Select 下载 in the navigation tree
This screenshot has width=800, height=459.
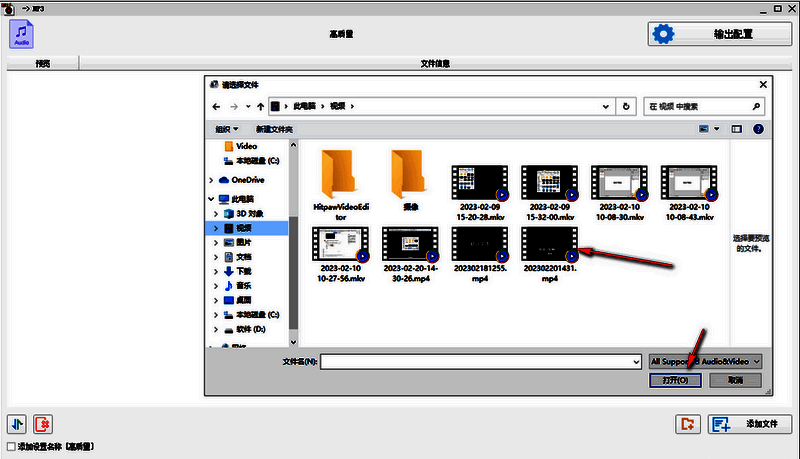(245, 271)
